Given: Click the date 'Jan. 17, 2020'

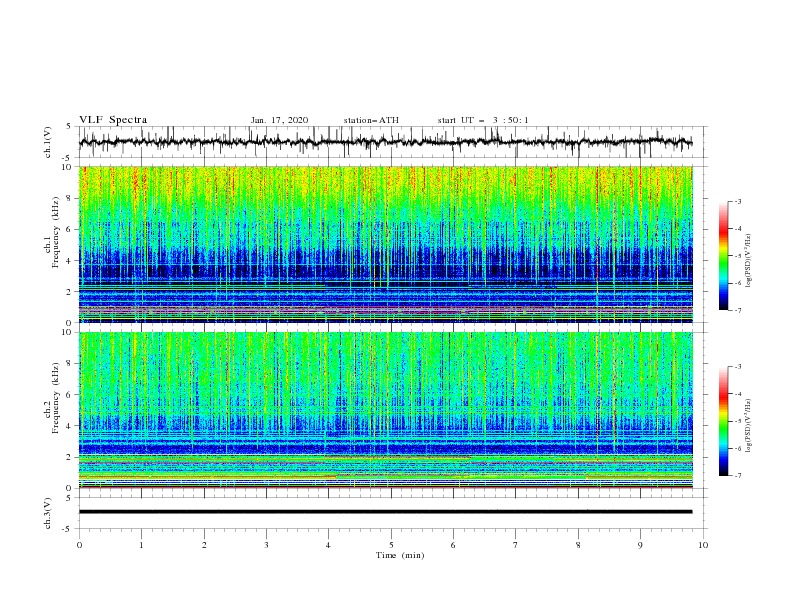Looking at the screenshot, I should pos(279,120).
